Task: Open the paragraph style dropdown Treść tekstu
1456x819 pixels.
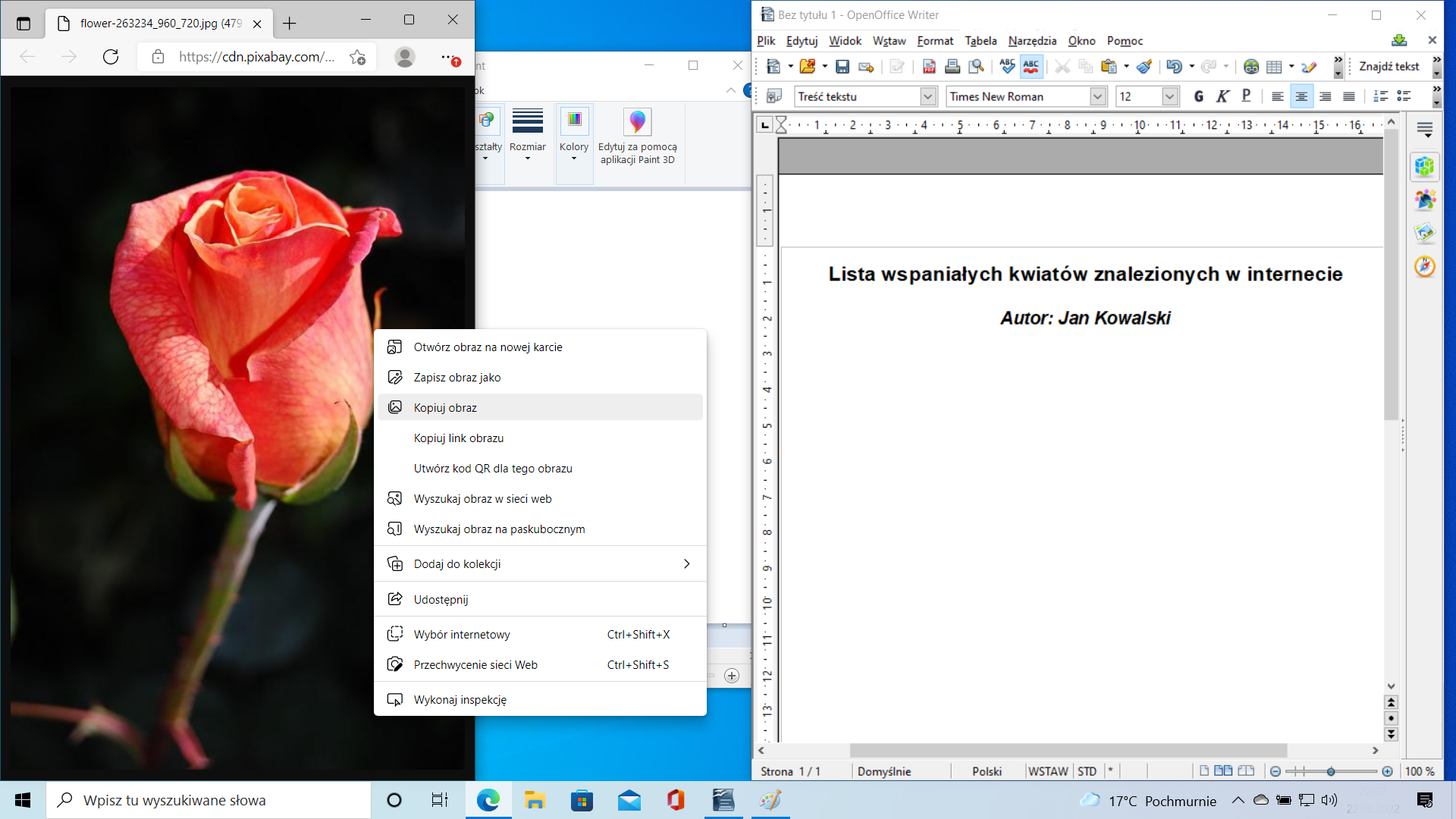Action: 930,96
